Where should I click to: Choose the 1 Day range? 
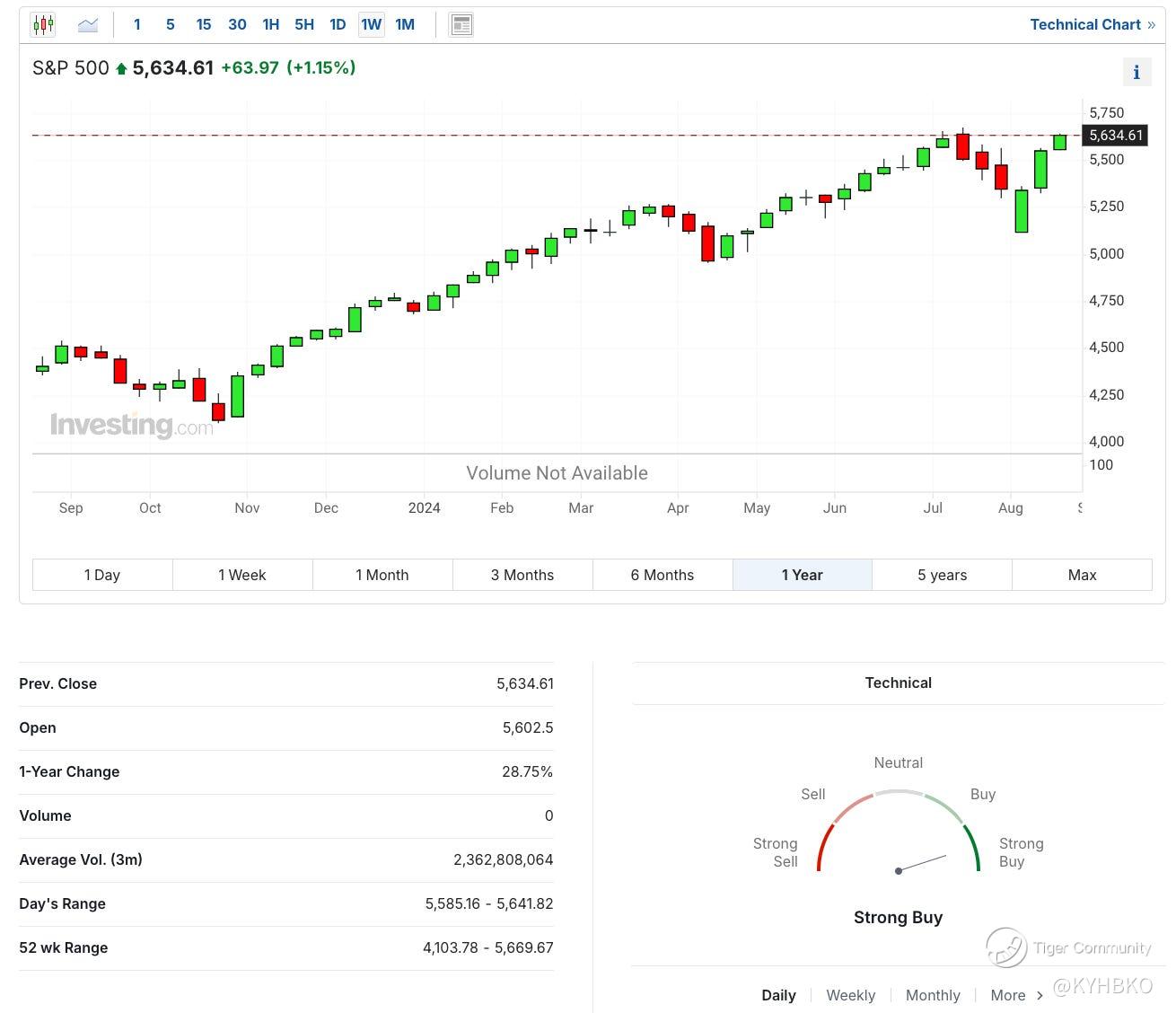[102, 575]
